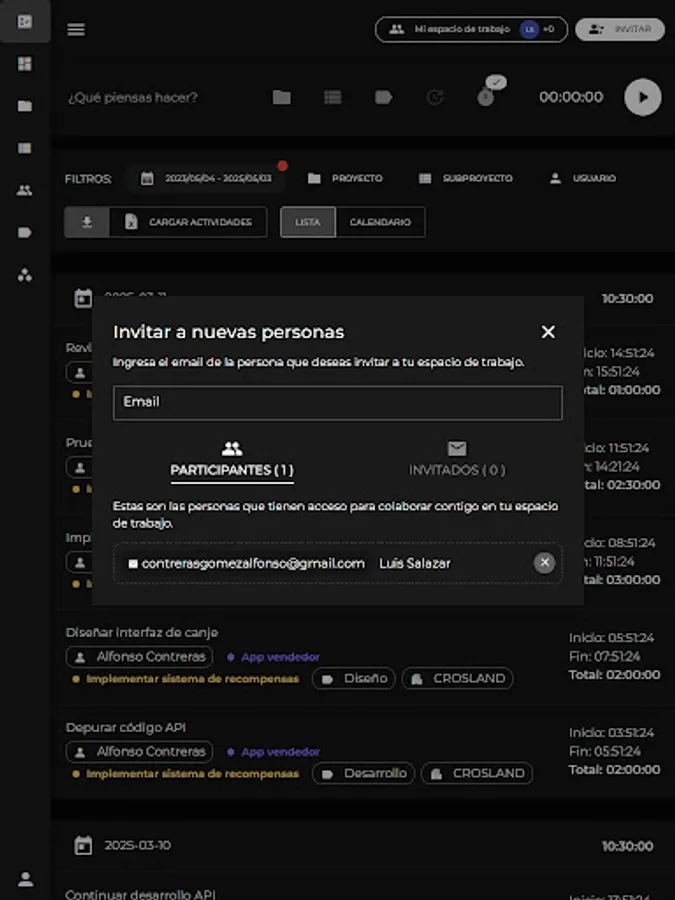This screenshot has height=900, width=675.
Task: Click the 2025-03-10 date header
Action: (x=138, y=845)
